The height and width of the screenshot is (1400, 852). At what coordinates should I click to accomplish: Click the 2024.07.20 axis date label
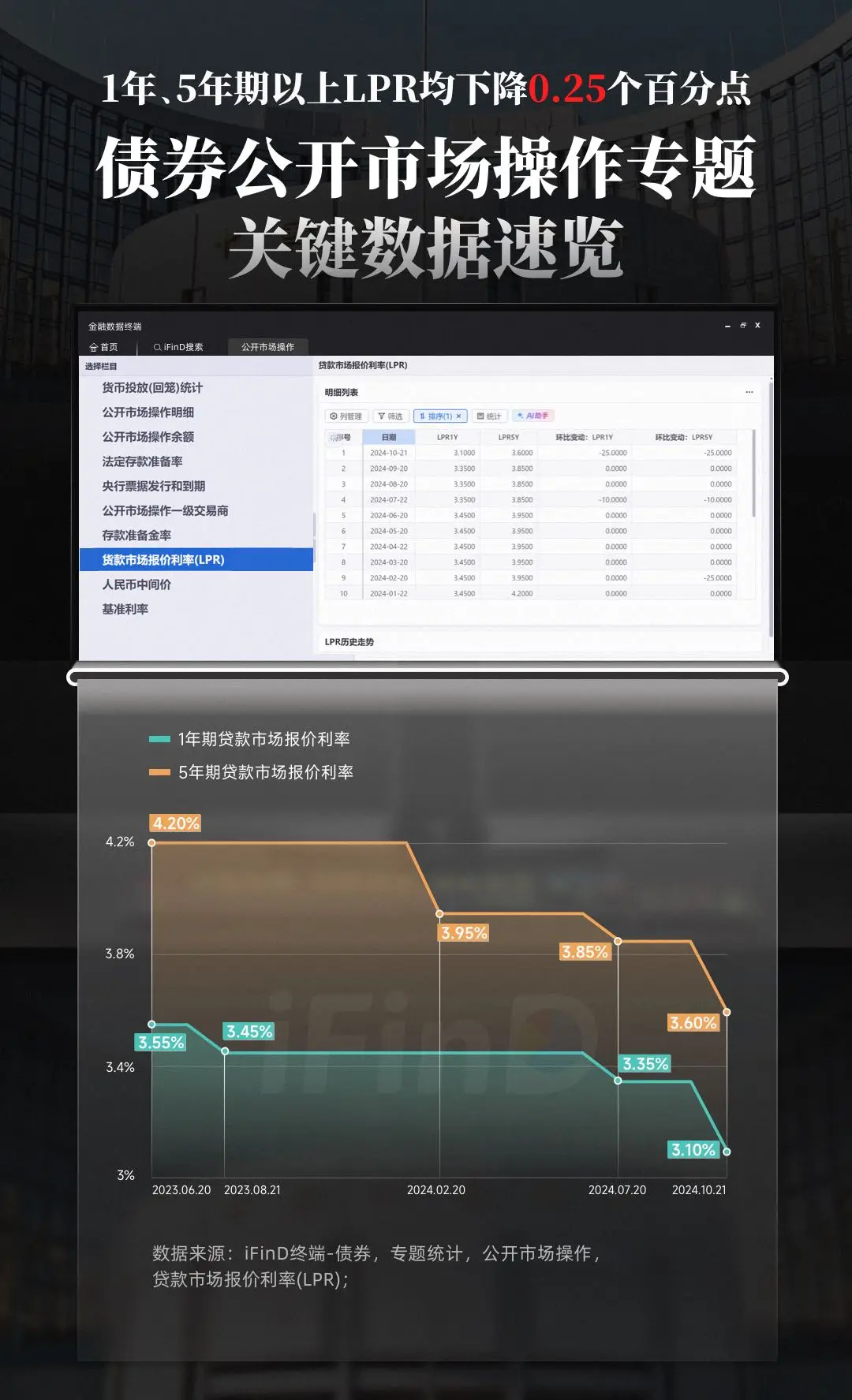click(617, 1190)
